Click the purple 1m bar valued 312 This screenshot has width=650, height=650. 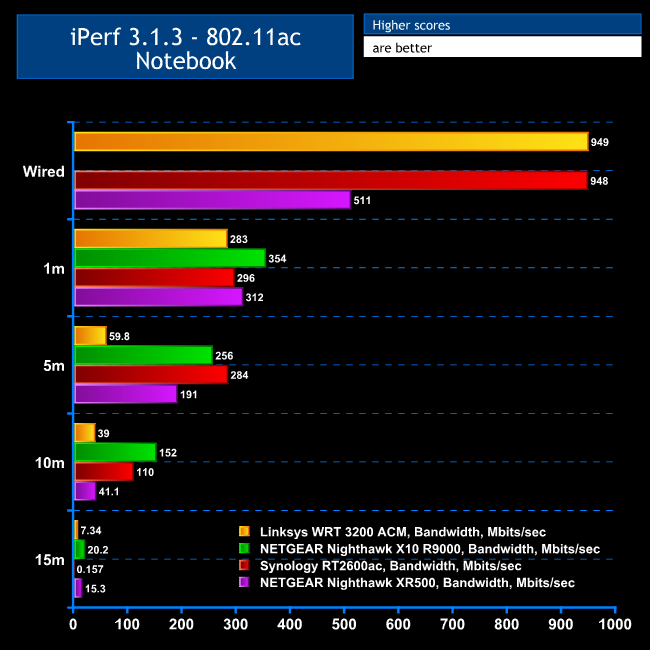pyautogui.click(x=159, y=297)
